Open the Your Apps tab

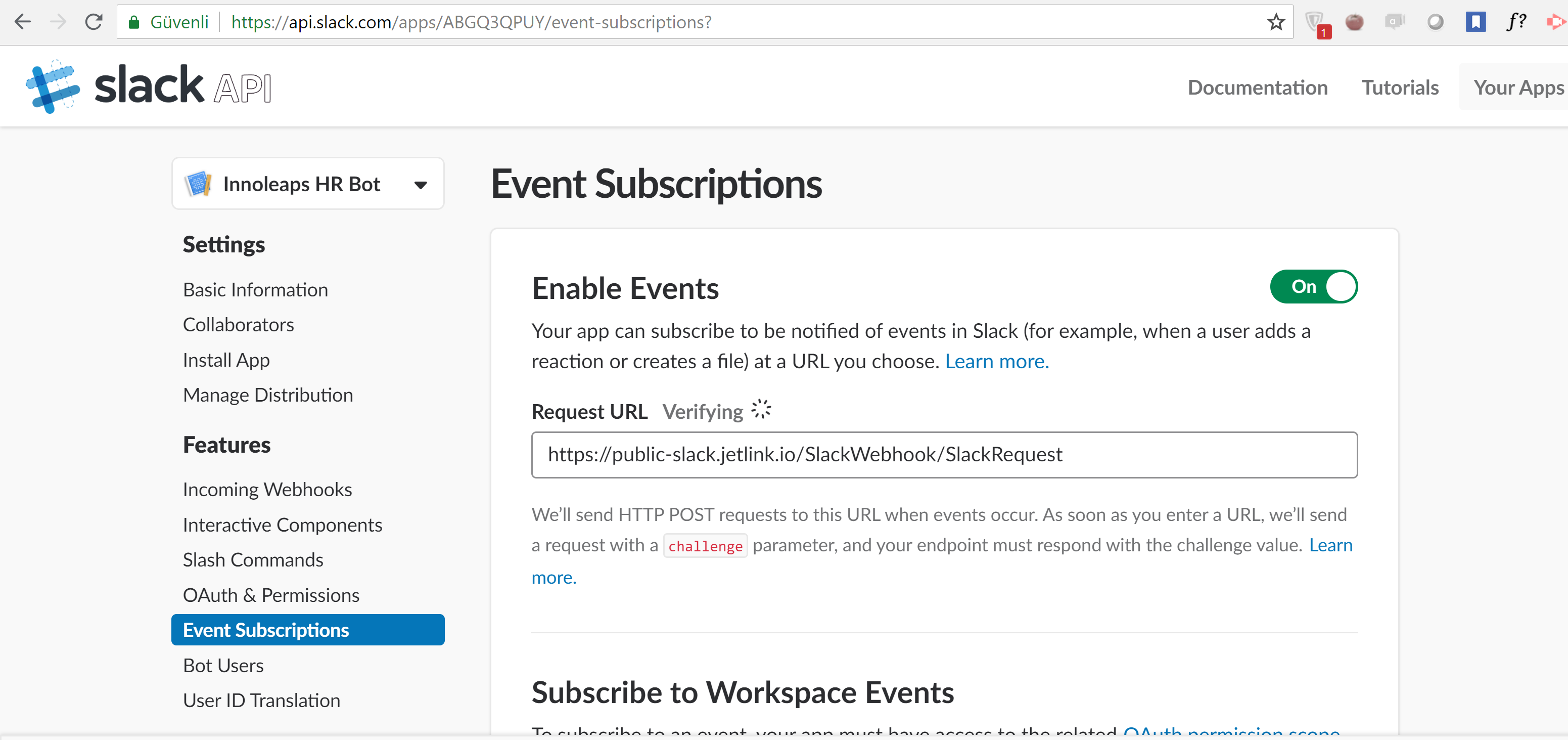coord(1518,87)
